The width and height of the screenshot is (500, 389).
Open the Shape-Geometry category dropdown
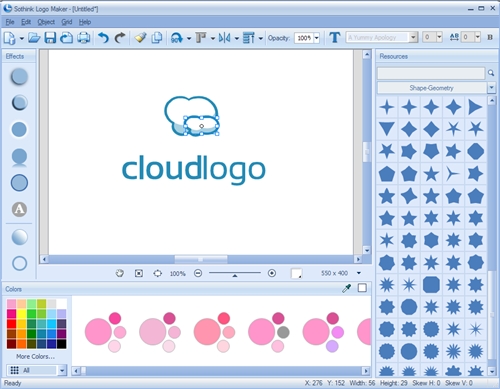[491, 88]
